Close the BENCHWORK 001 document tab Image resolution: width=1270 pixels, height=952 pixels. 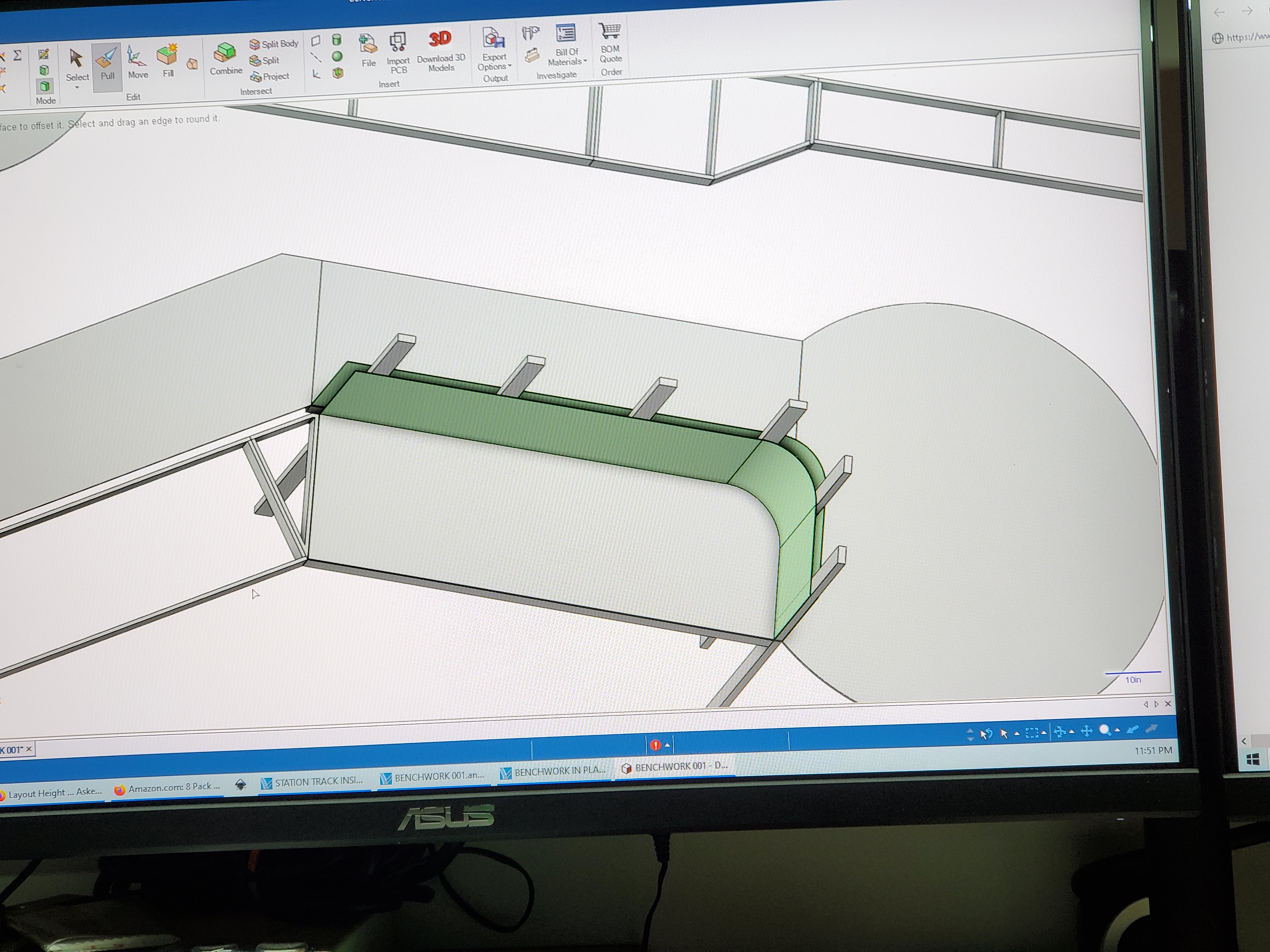pyautogui.click(x=29, y=749)
